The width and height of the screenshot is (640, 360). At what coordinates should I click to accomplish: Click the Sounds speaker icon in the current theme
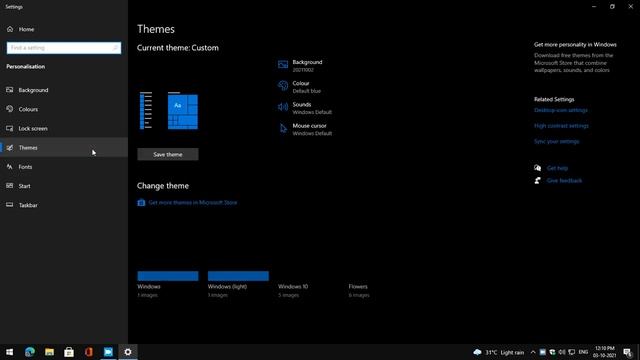pyautogui.click(x=283, y=107)
